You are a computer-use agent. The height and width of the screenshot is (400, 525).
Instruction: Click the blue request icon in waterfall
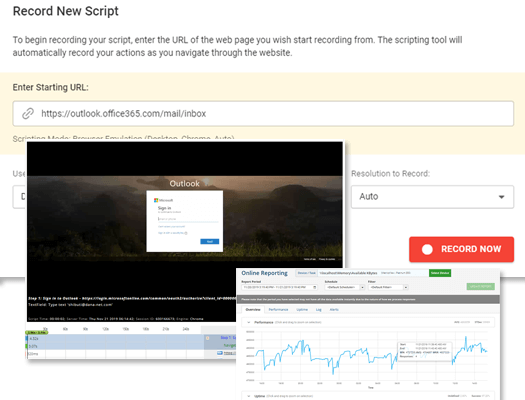220,353
